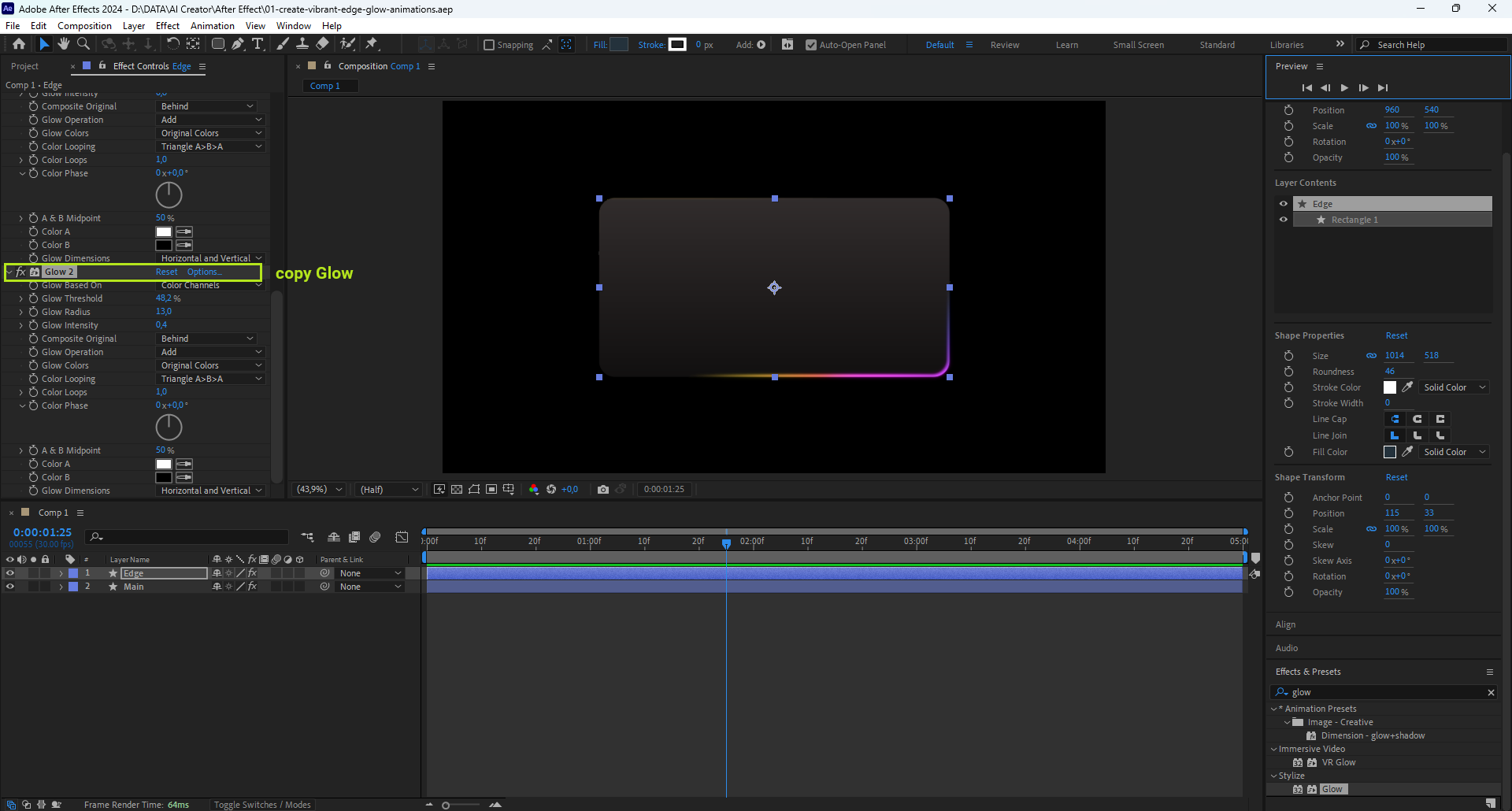1512x811 pixels.
Task: Open the Animation menu
Action: (212, 25)
